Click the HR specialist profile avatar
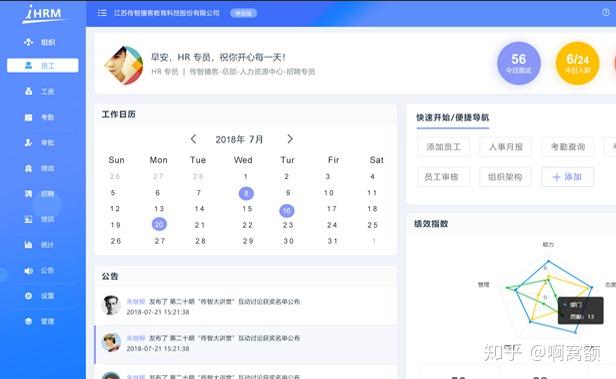The width and height of the screenshot is (616, 379). [123, 65]
